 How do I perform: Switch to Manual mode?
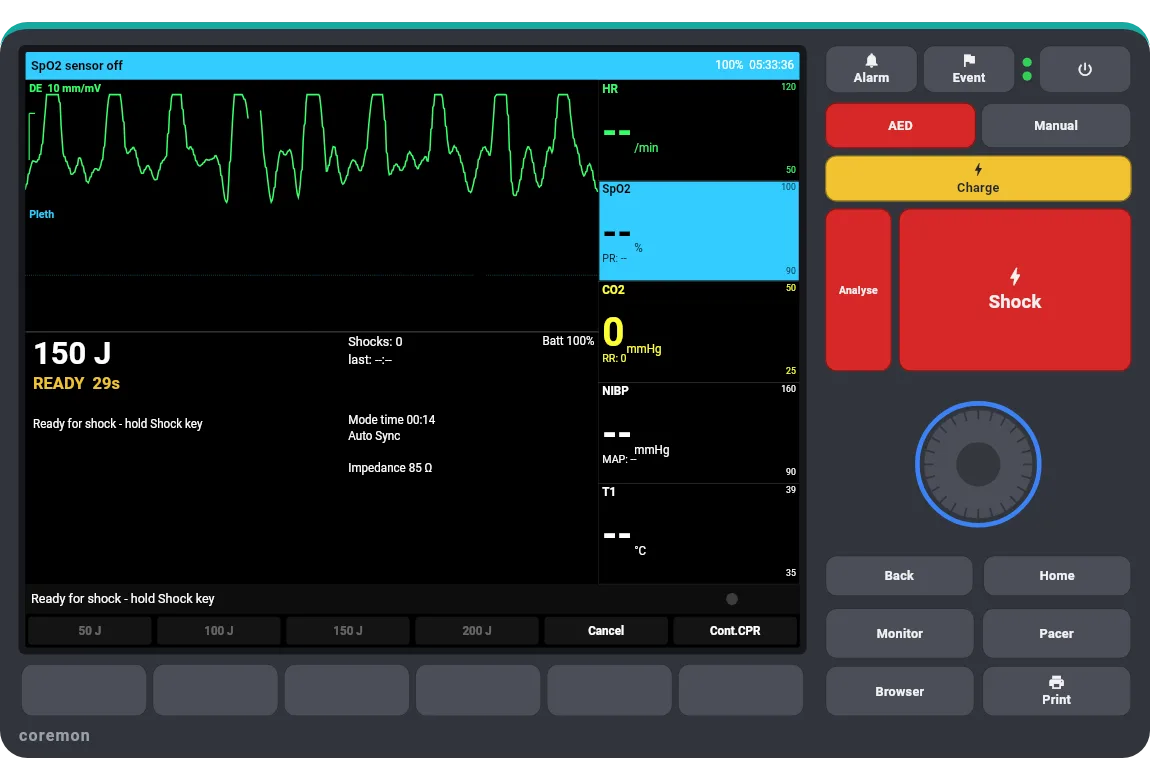click(1055, 125)
